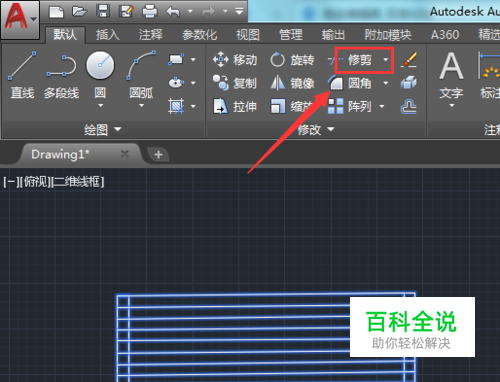Click the erase tool icon
The image size is (500, 382).
[409, 60]
